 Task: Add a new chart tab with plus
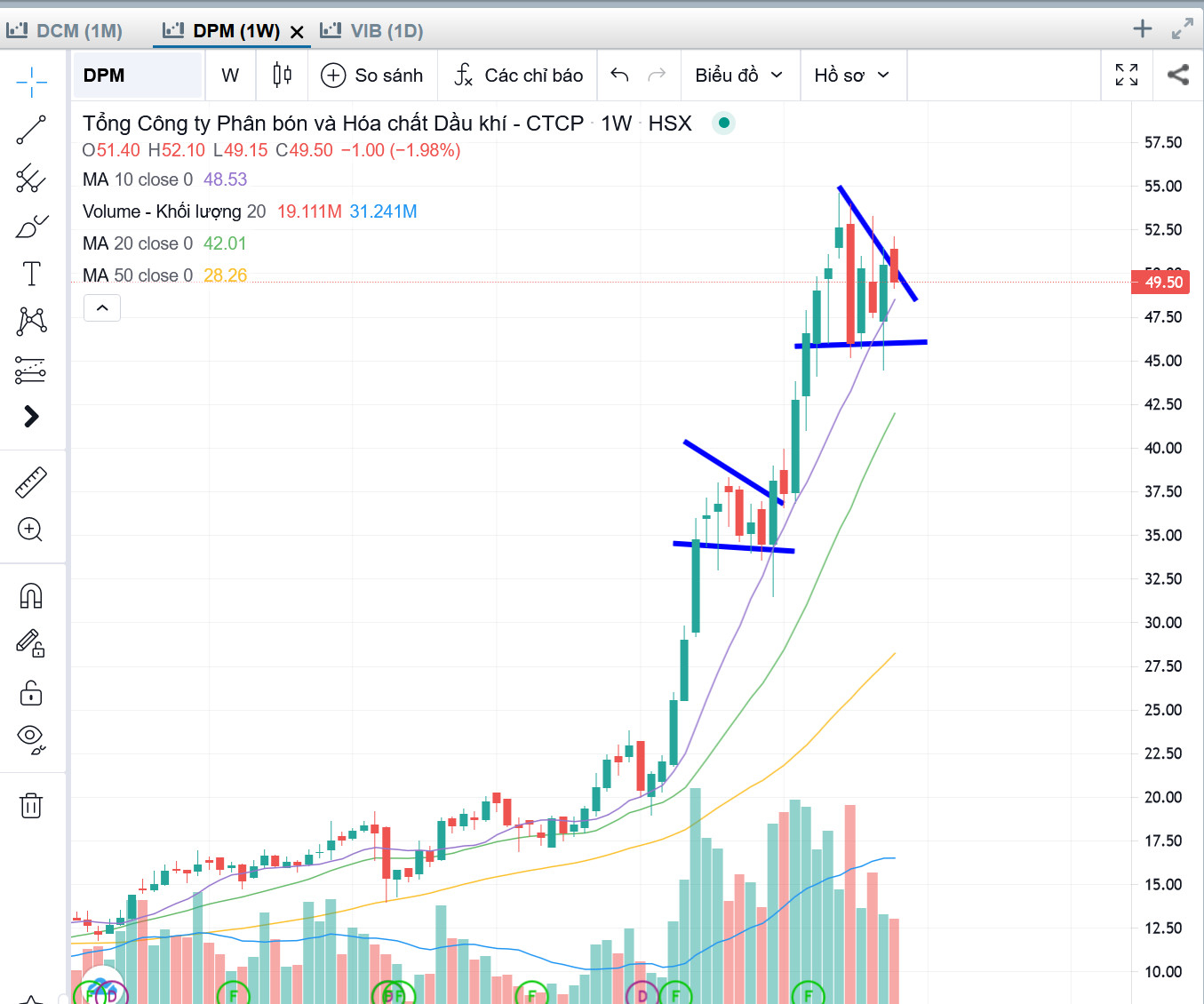pyautogui.click(x=1143, y=29)
